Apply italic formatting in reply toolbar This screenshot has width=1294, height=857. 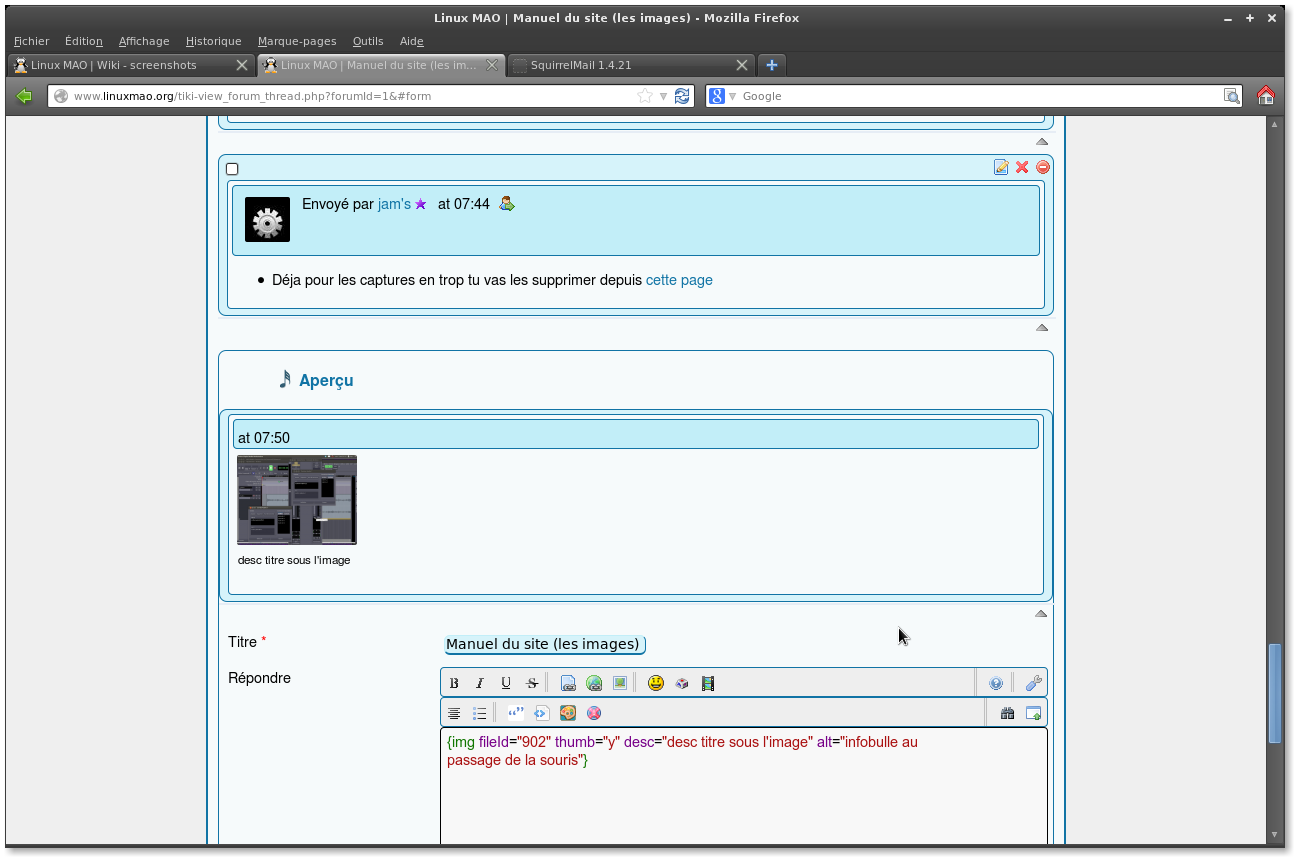coord(480,683)
